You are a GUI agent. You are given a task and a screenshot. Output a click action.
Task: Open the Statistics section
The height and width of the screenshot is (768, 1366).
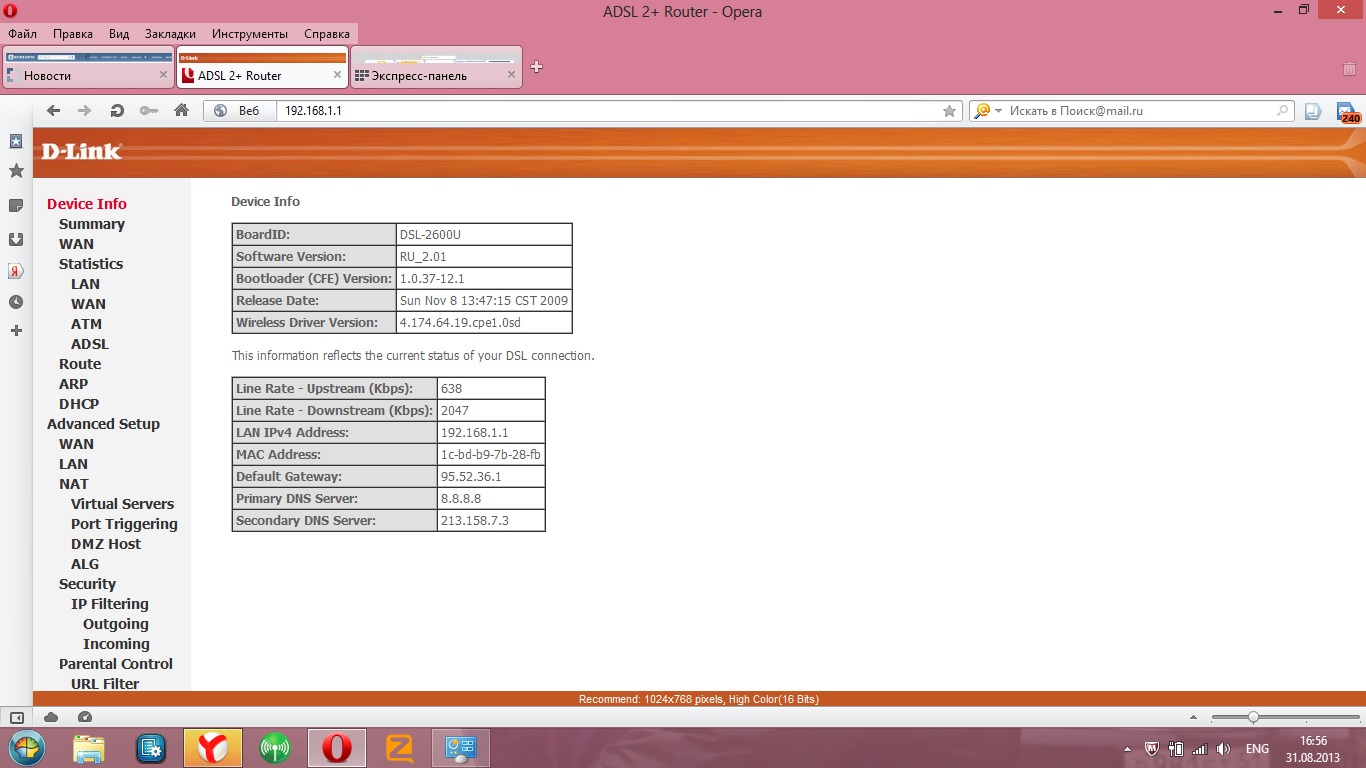tap(91, 264)
